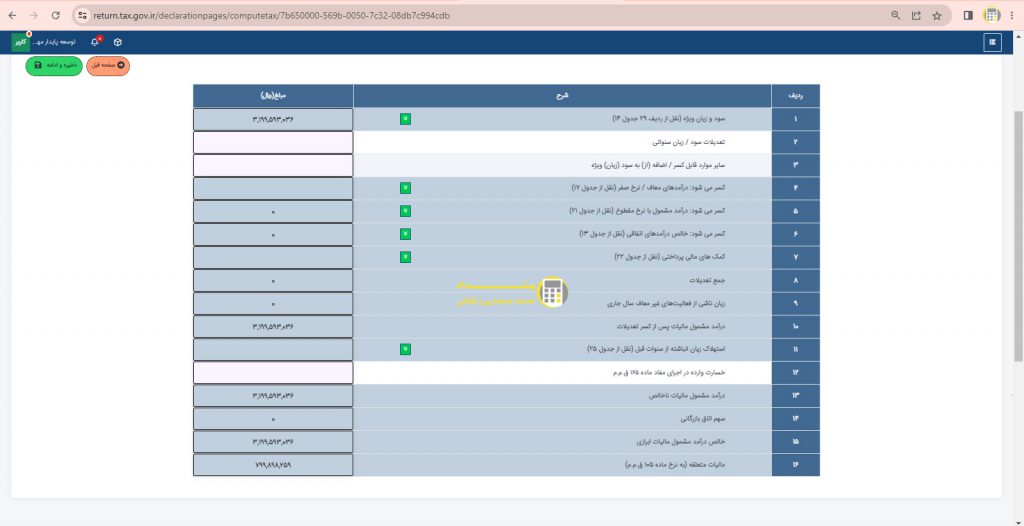Click the browser back arrow
This screenshot has width=1024, height=526.
[12, 15]
